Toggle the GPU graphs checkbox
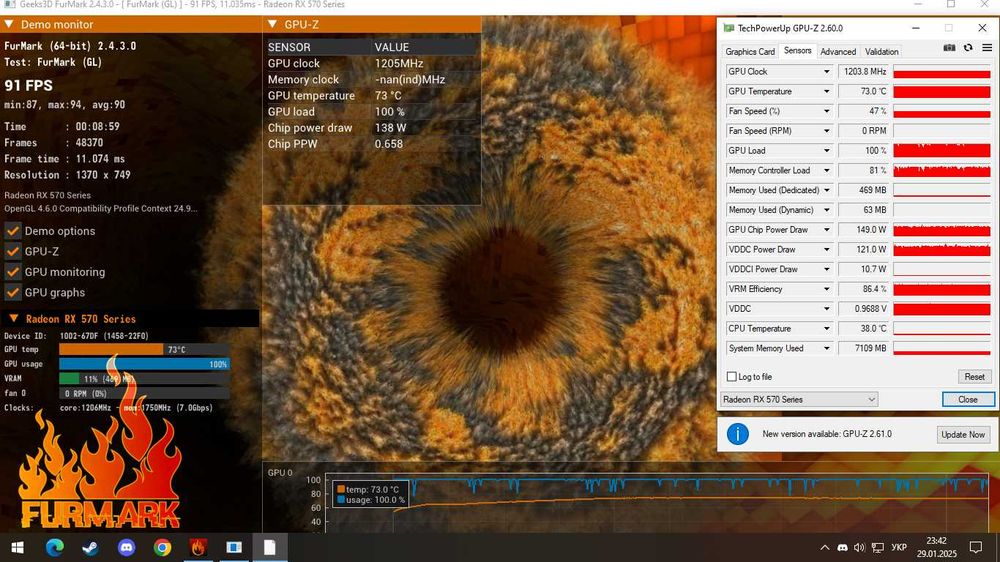1000x562 pixels. (13, 292)
